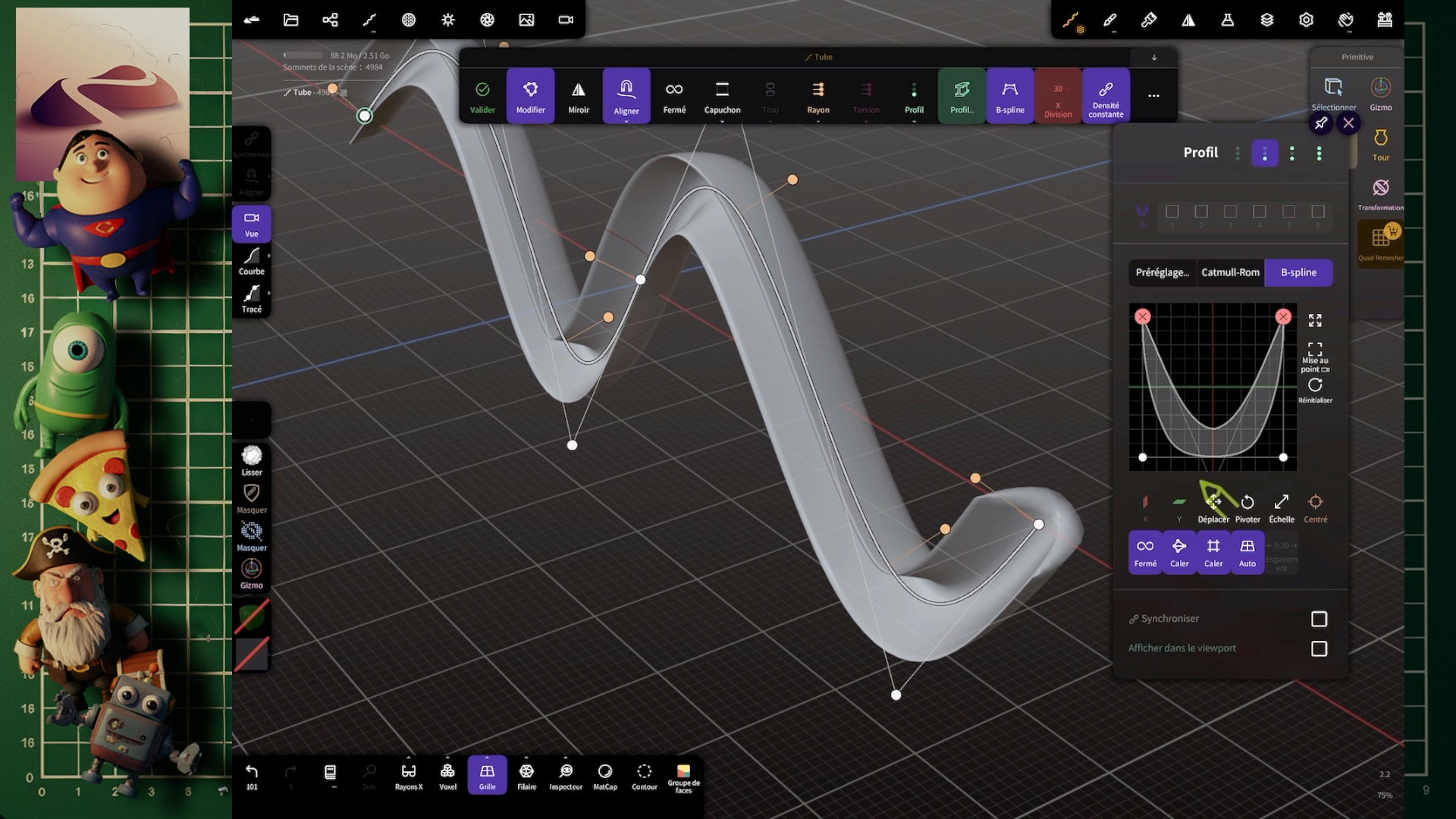Click the Valider checkmark icon

[482, 90]
